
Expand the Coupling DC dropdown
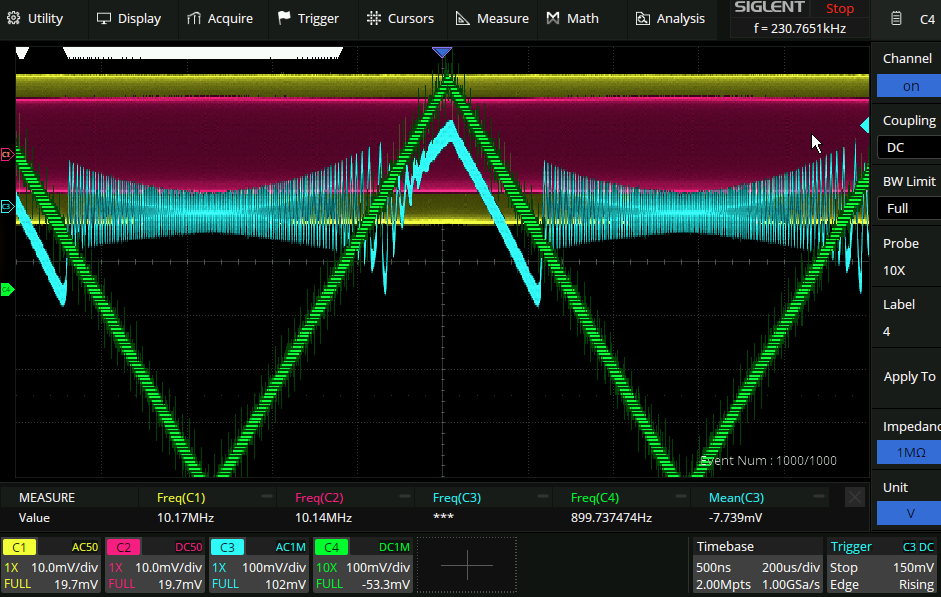909,147
